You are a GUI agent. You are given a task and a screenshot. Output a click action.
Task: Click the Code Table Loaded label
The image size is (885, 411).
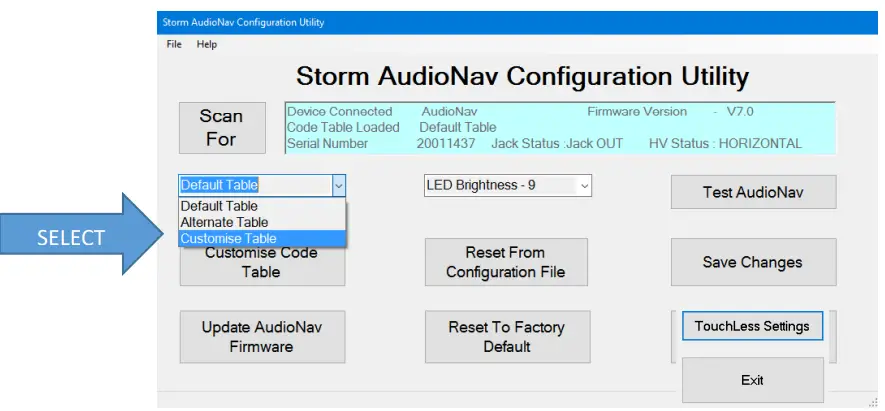tap(343, 128)
